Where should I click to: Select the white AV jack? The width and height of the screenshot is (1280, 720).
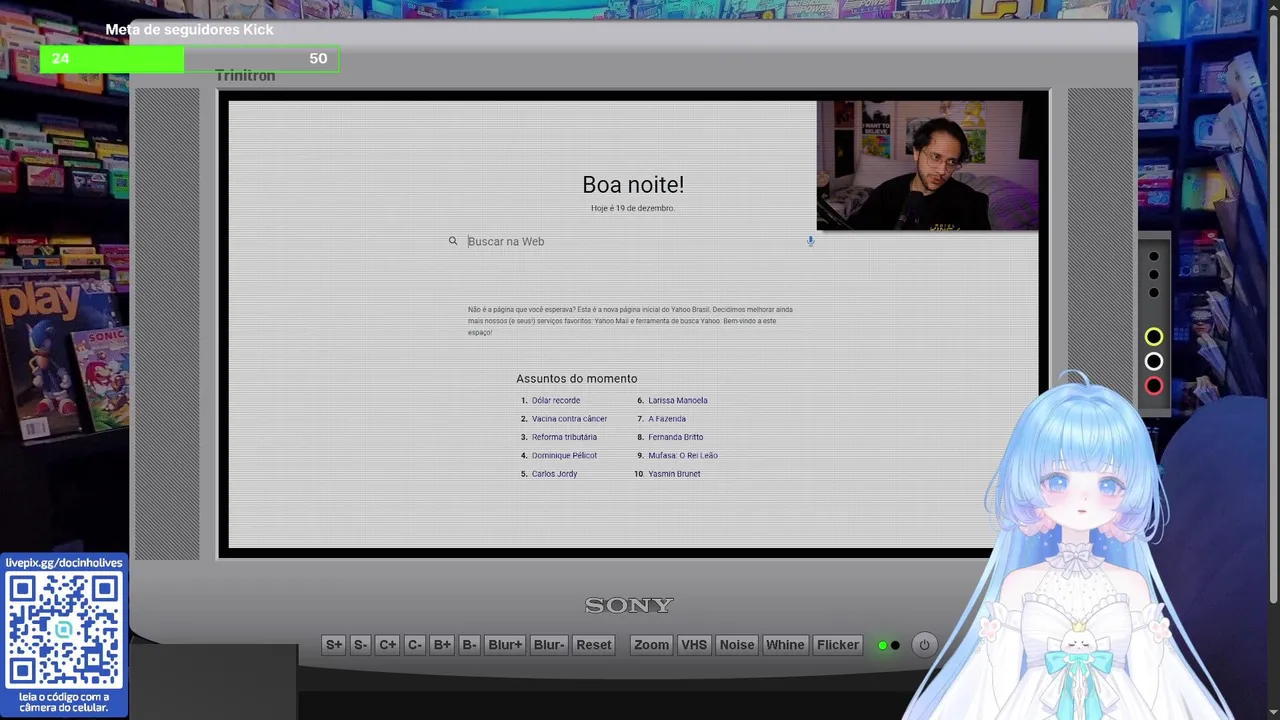1154,362
